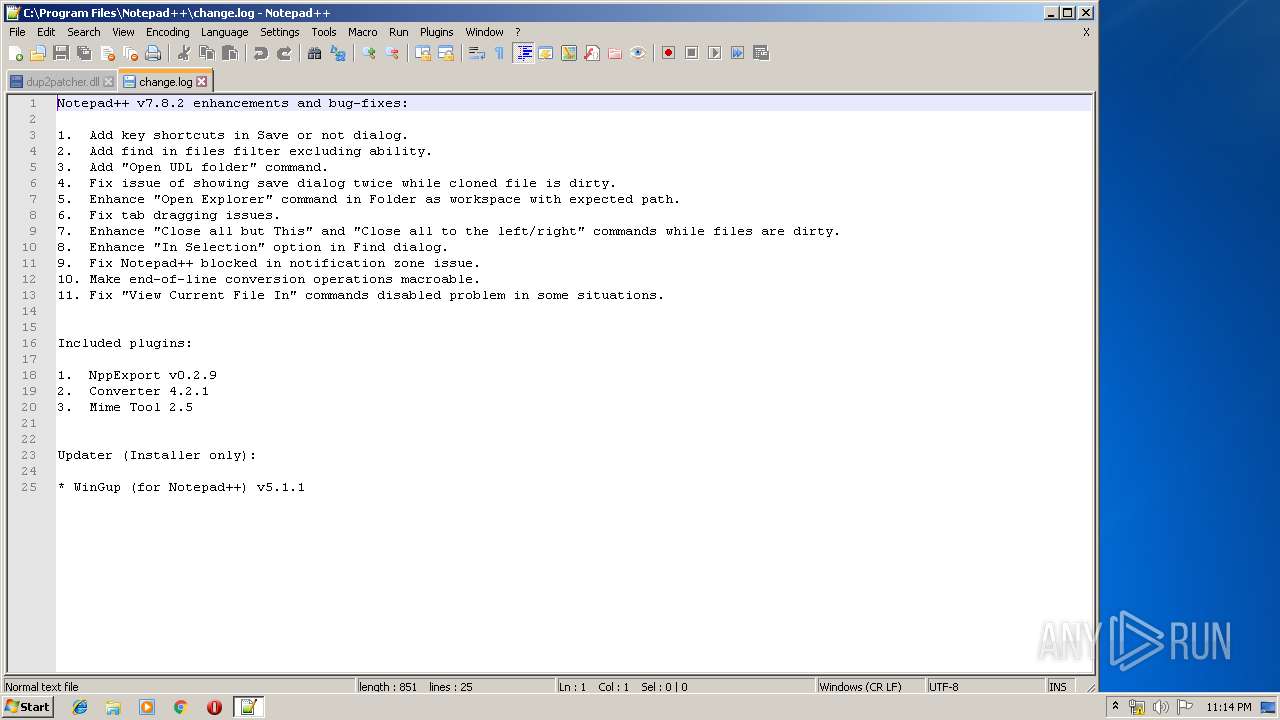
Task: Open the File menu
Action: (x=17, y=32)
